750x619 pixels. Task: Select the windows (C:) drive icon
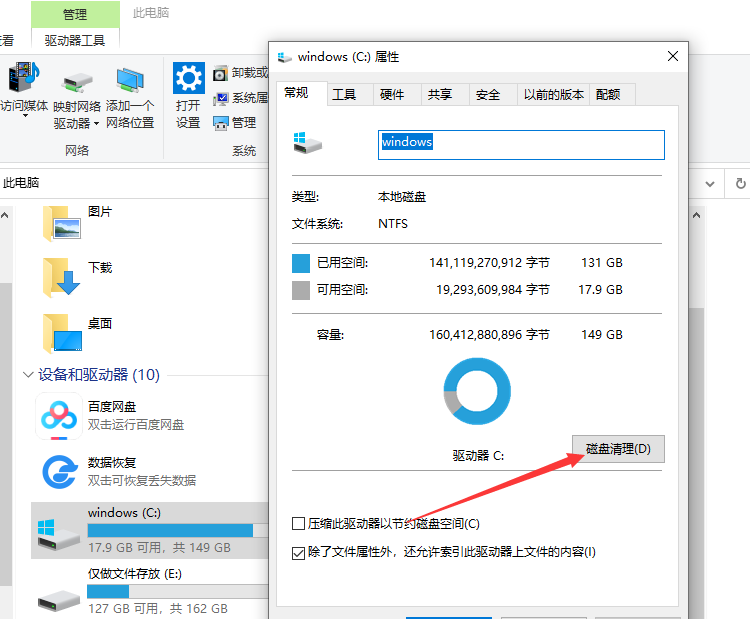click(x=58, y=534)
